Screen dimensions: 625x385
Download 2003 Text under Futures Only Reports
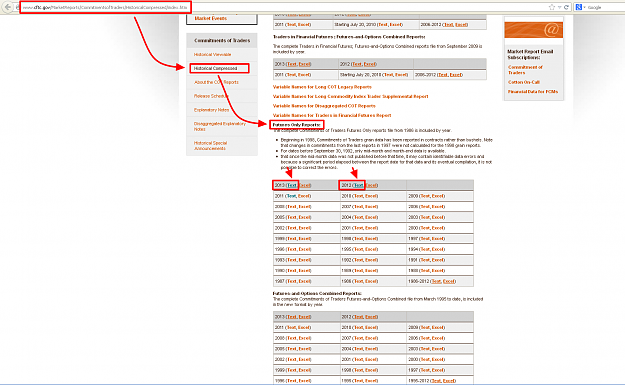(x=425, y=218)
